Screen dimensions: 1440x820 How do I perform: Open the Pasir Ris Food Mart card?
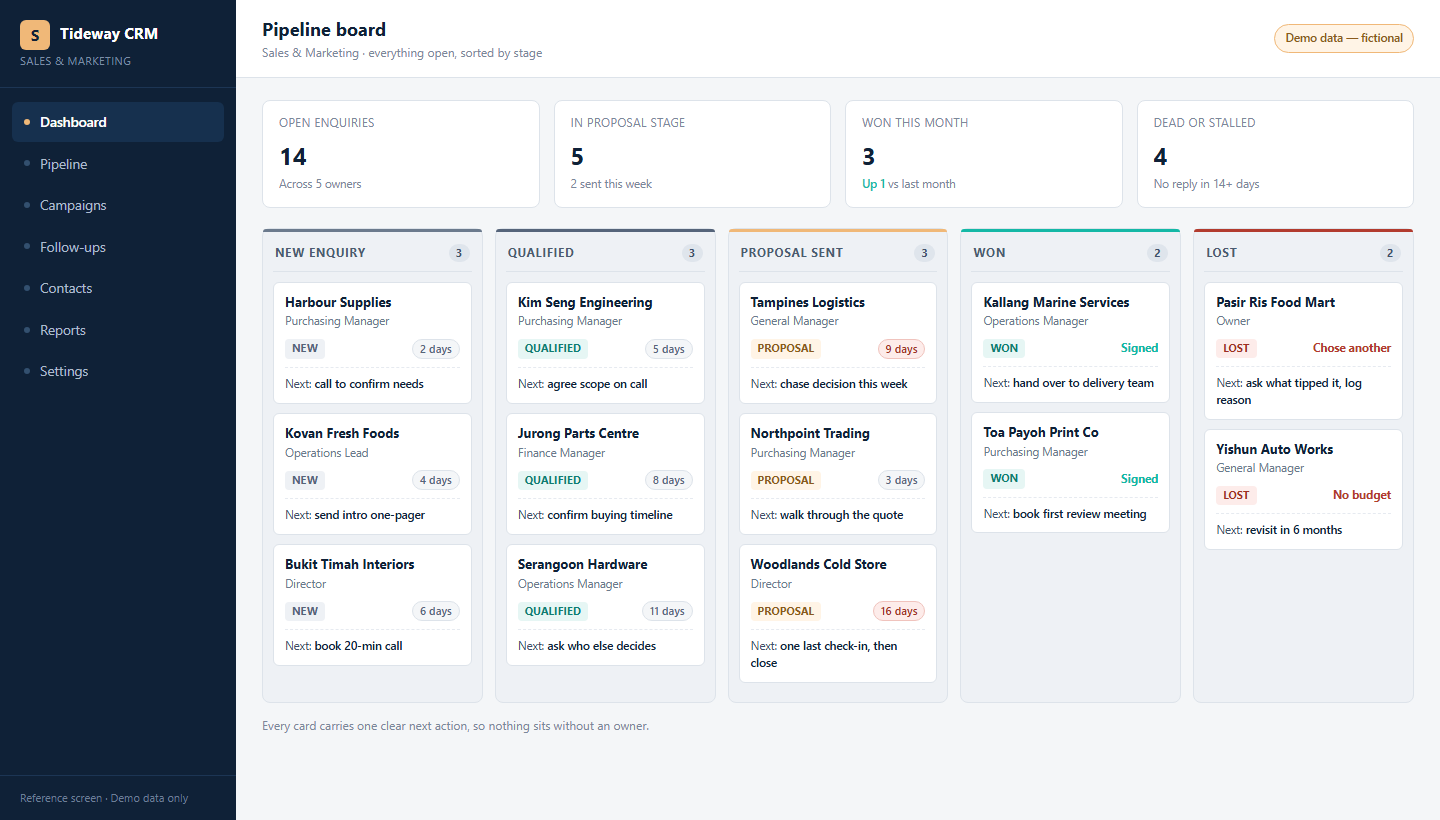pyautogui.click(x=1303, y=351)
